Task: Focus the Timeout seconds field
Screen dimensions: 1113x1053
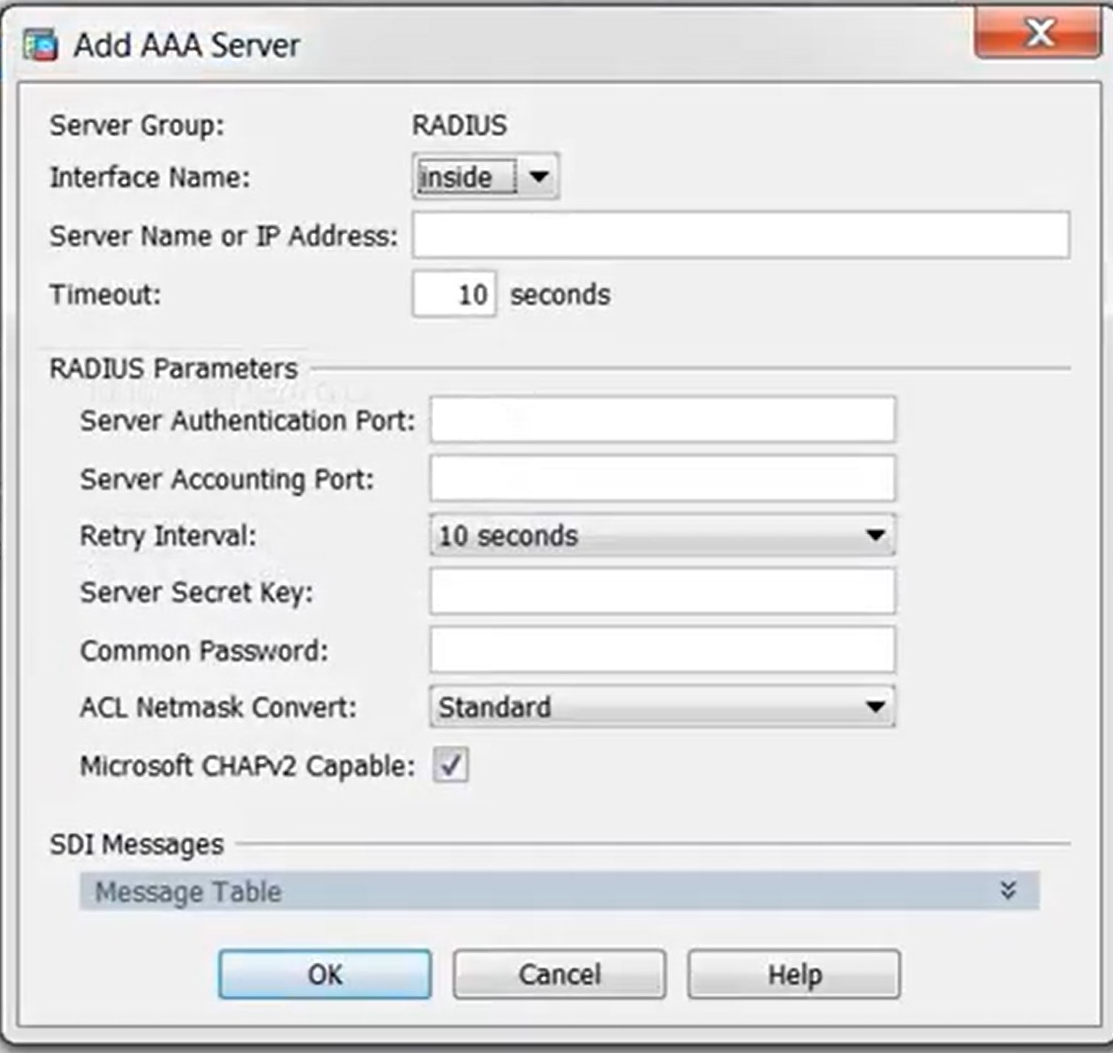Action: 454,296
